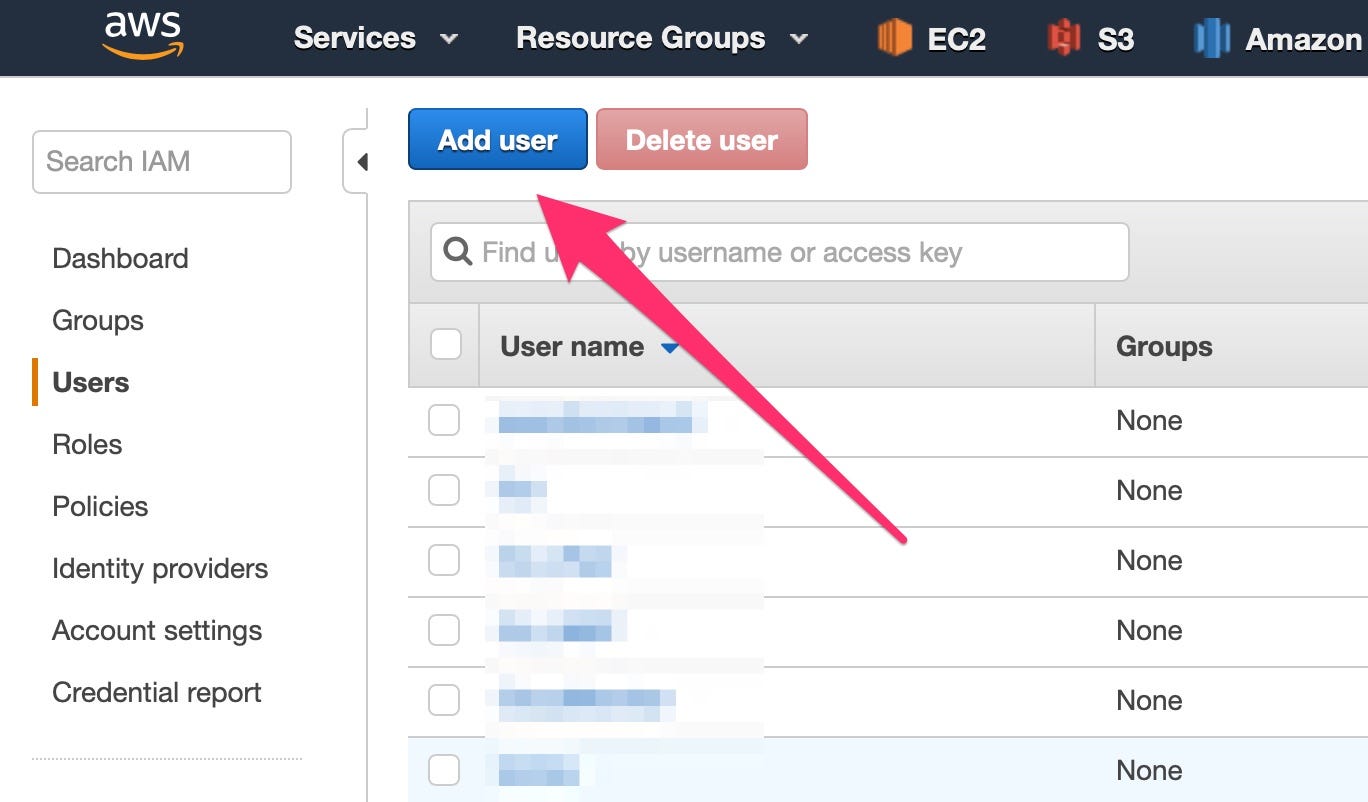Check the sixth highlighted row checkbox
1368x802 pixels.
[444, 770]
